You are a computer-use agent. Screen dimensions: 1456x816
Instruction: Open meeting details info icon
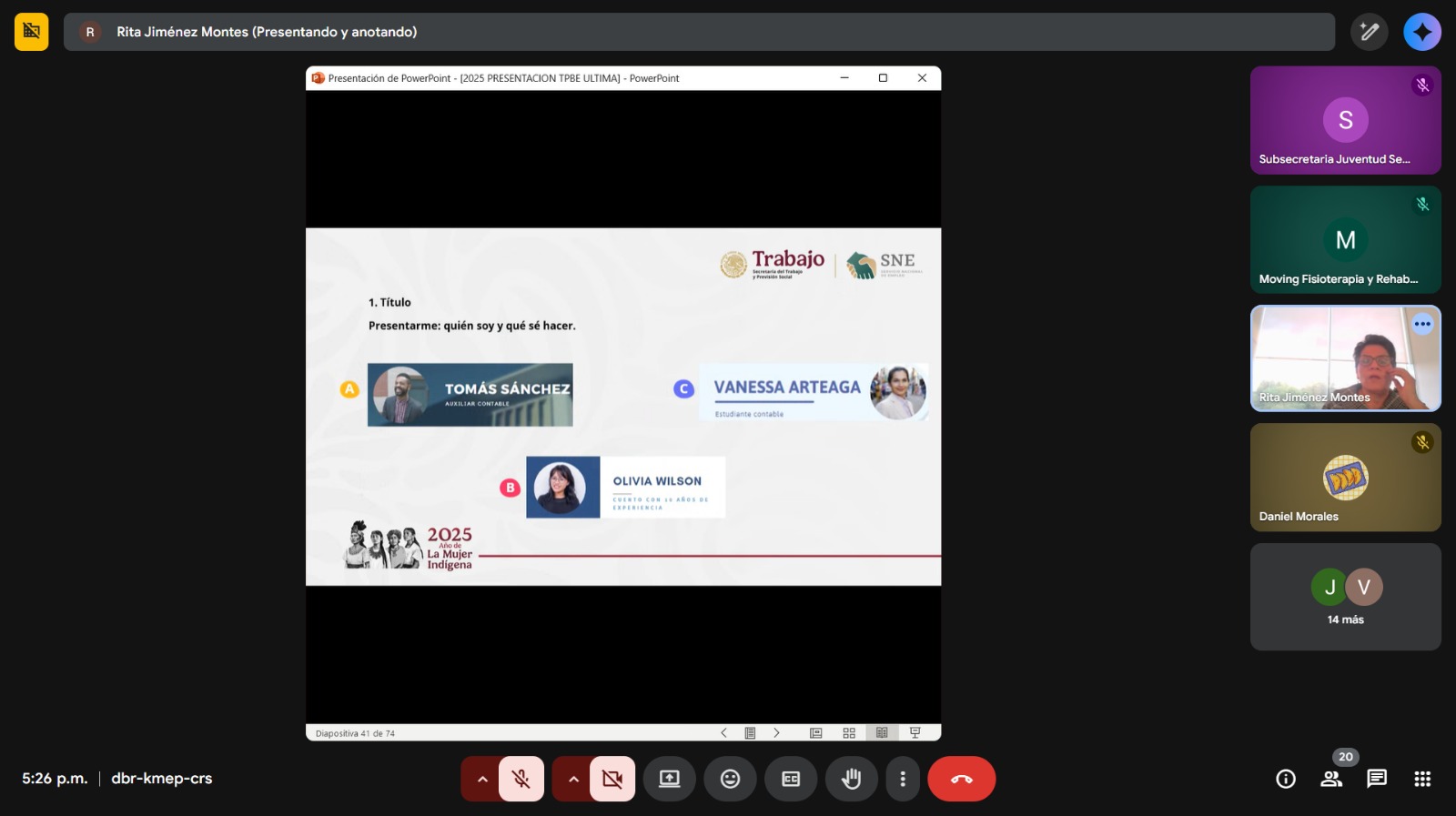(1286, 779)
